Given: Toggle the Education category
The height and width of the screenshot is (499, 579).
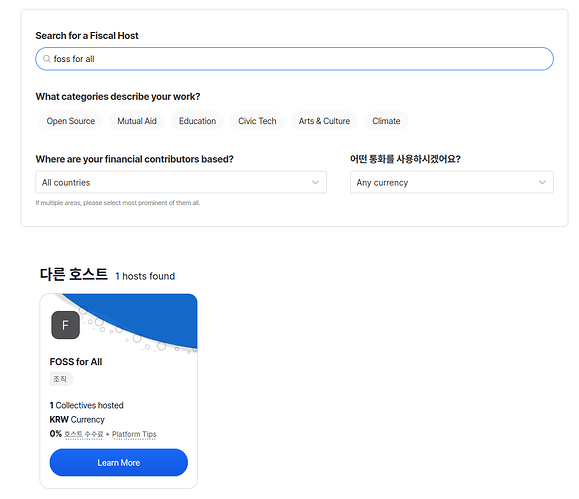Looking at the screenshot, I should [197, 121].
